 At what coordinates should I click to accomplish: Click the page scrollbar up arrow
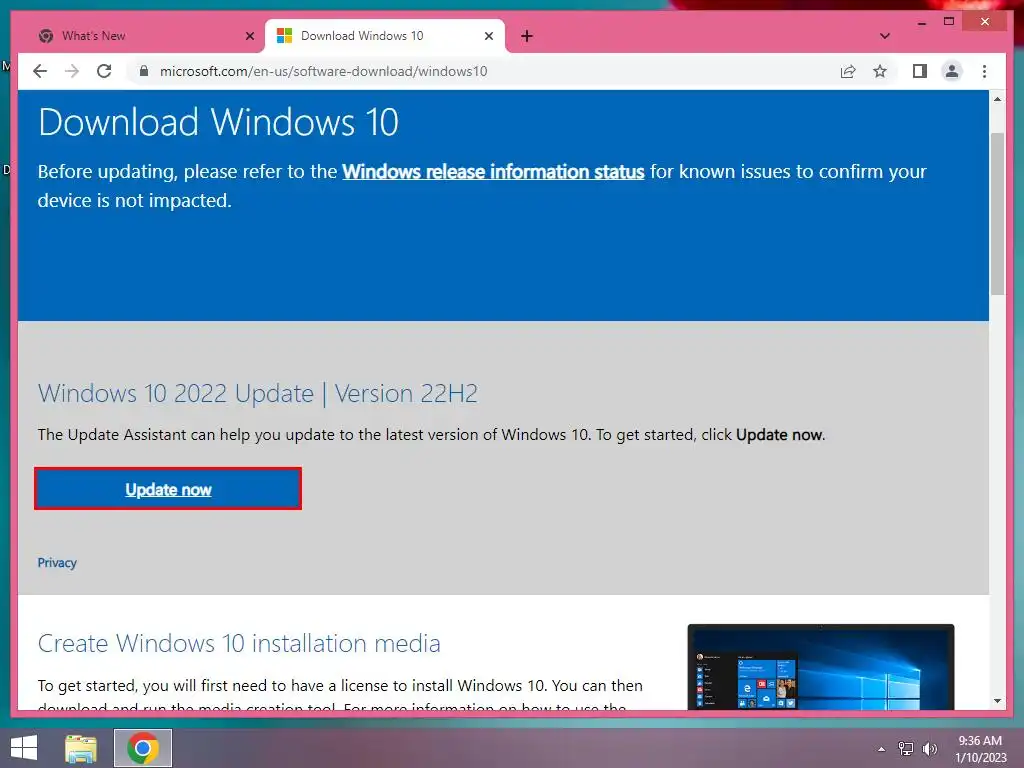(x=997, y=99)
